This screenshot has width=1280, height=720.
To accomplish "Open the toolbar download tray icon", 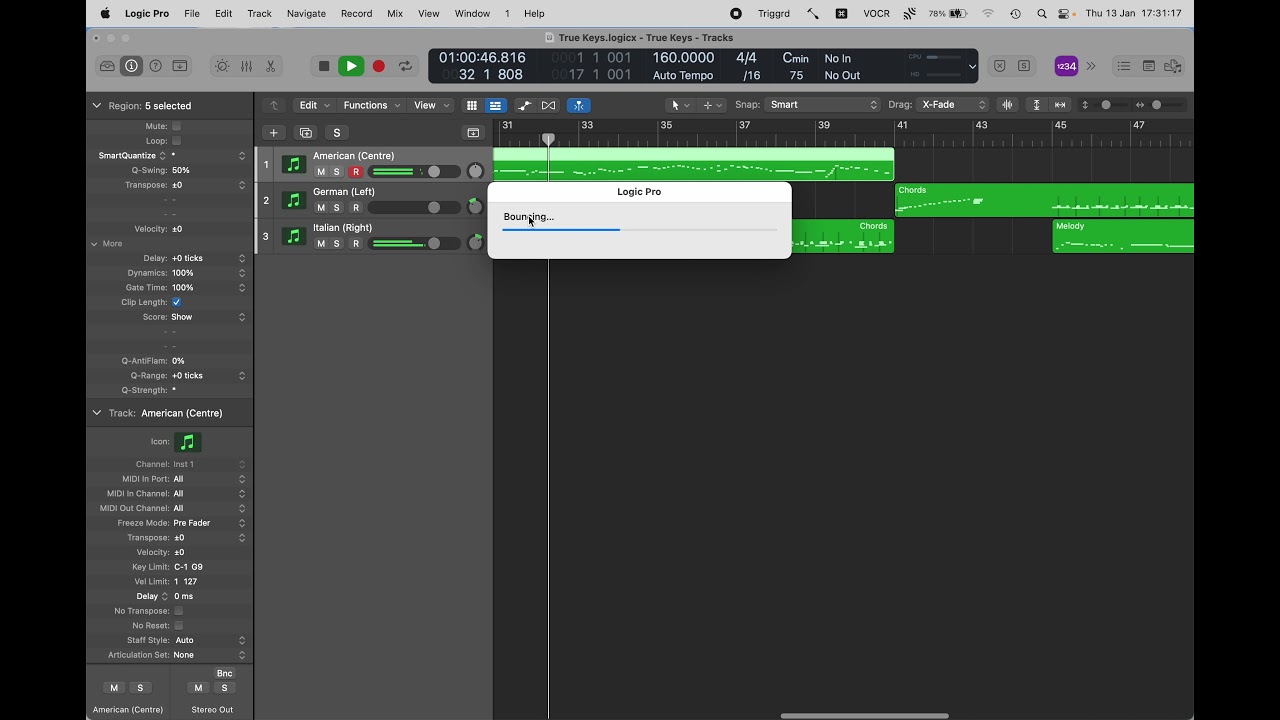I will pyautogui.click(x=180, y=66).
